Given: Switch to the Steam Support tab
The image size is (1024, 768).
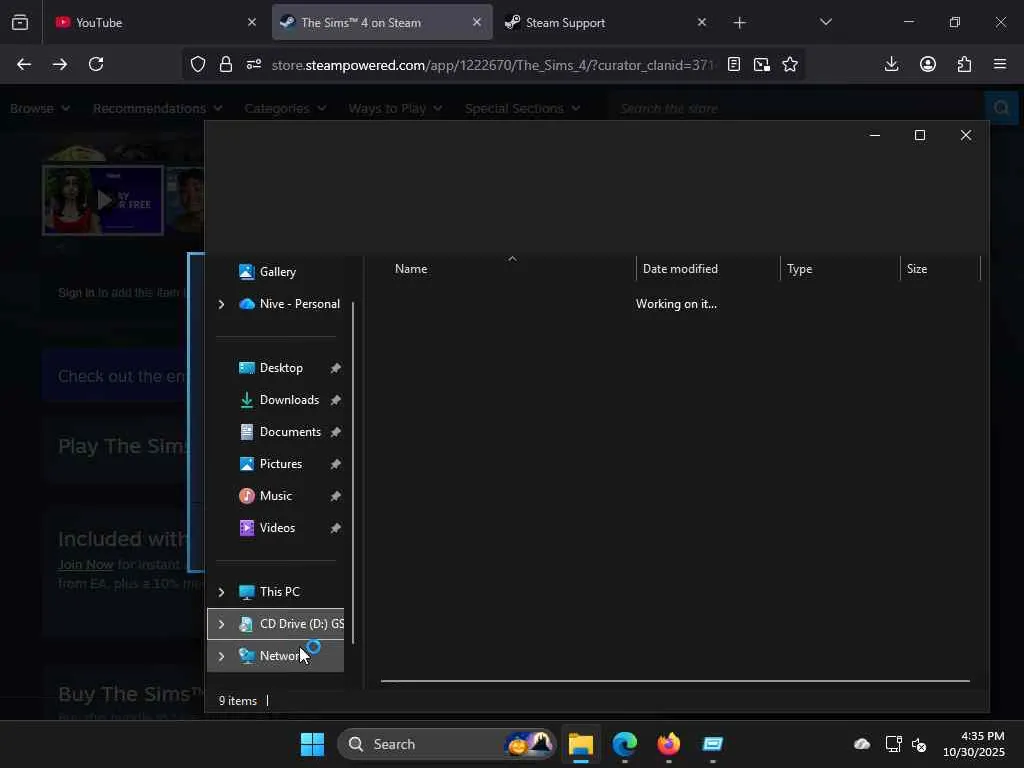Looking at the screenshot, I should 605,23.
